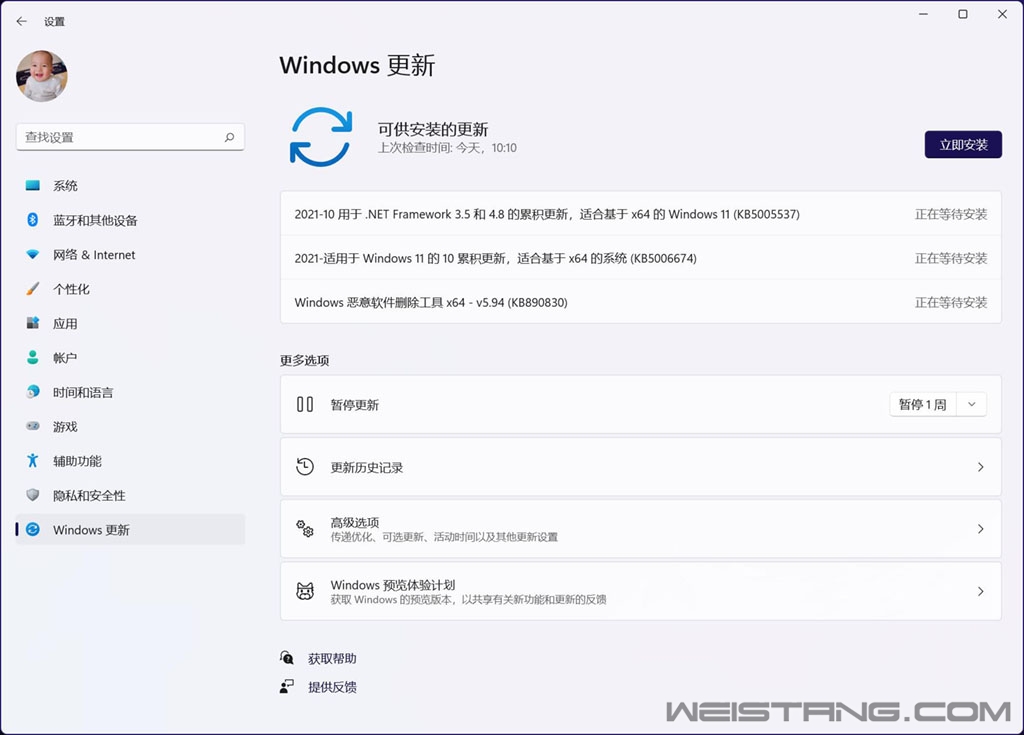This screenshot has height=735, width=1024.
Task: Click the 更新历史记录 clock icon
Action: [x=305, y=466]
